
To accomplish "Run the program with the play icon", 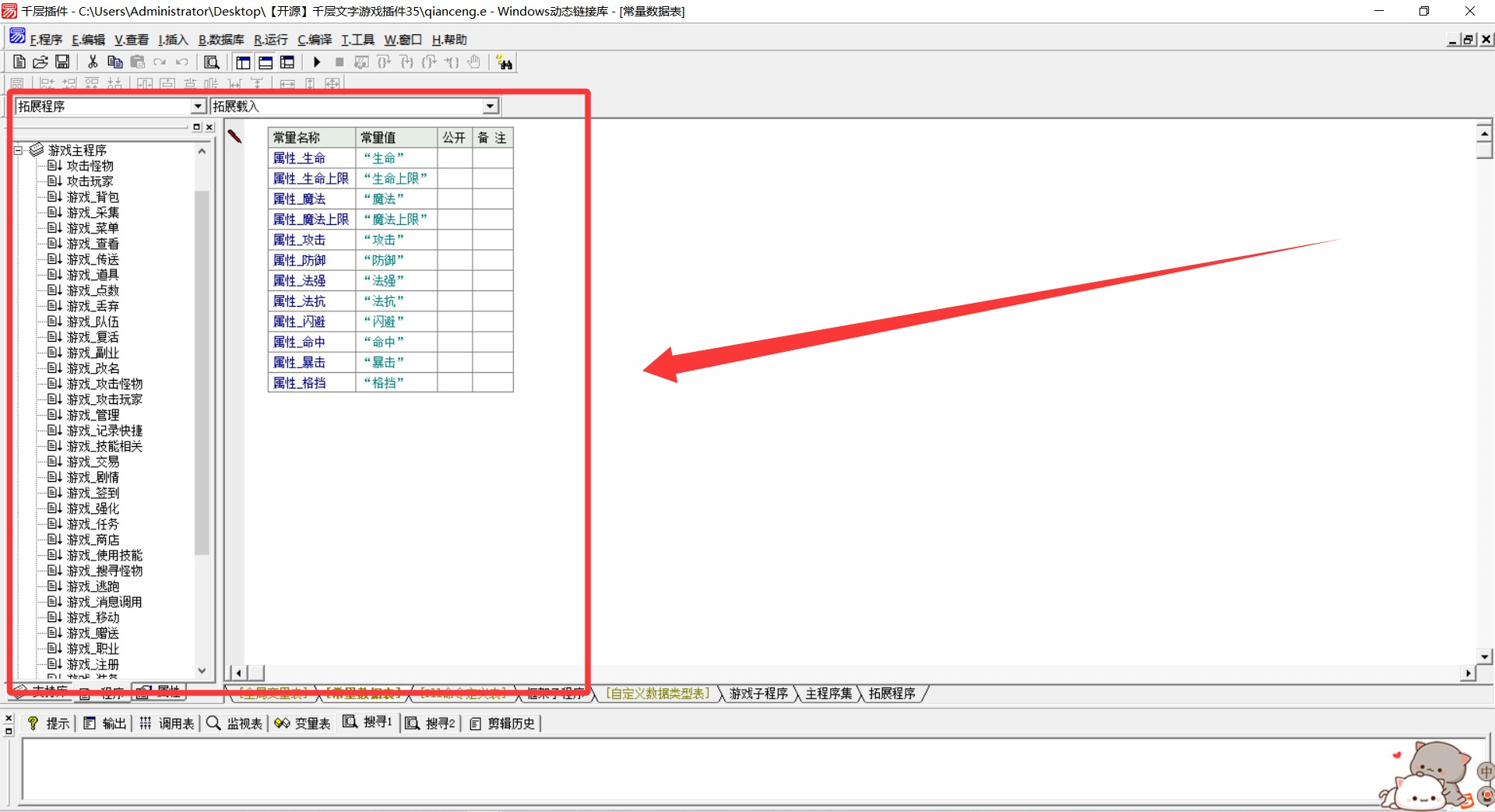I will coord(317,62).
